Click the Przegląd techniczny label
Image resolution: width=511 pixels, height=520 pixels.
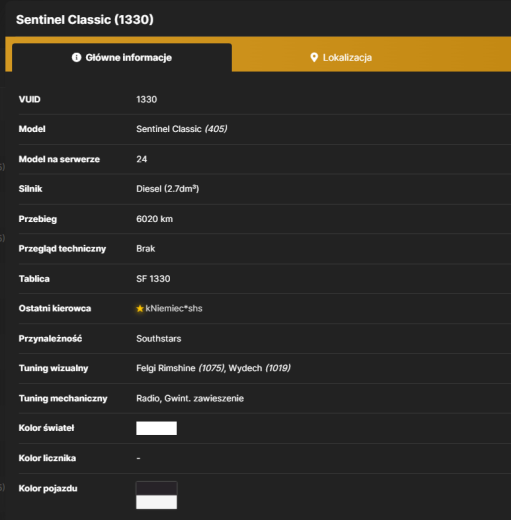tap(62, 249)
